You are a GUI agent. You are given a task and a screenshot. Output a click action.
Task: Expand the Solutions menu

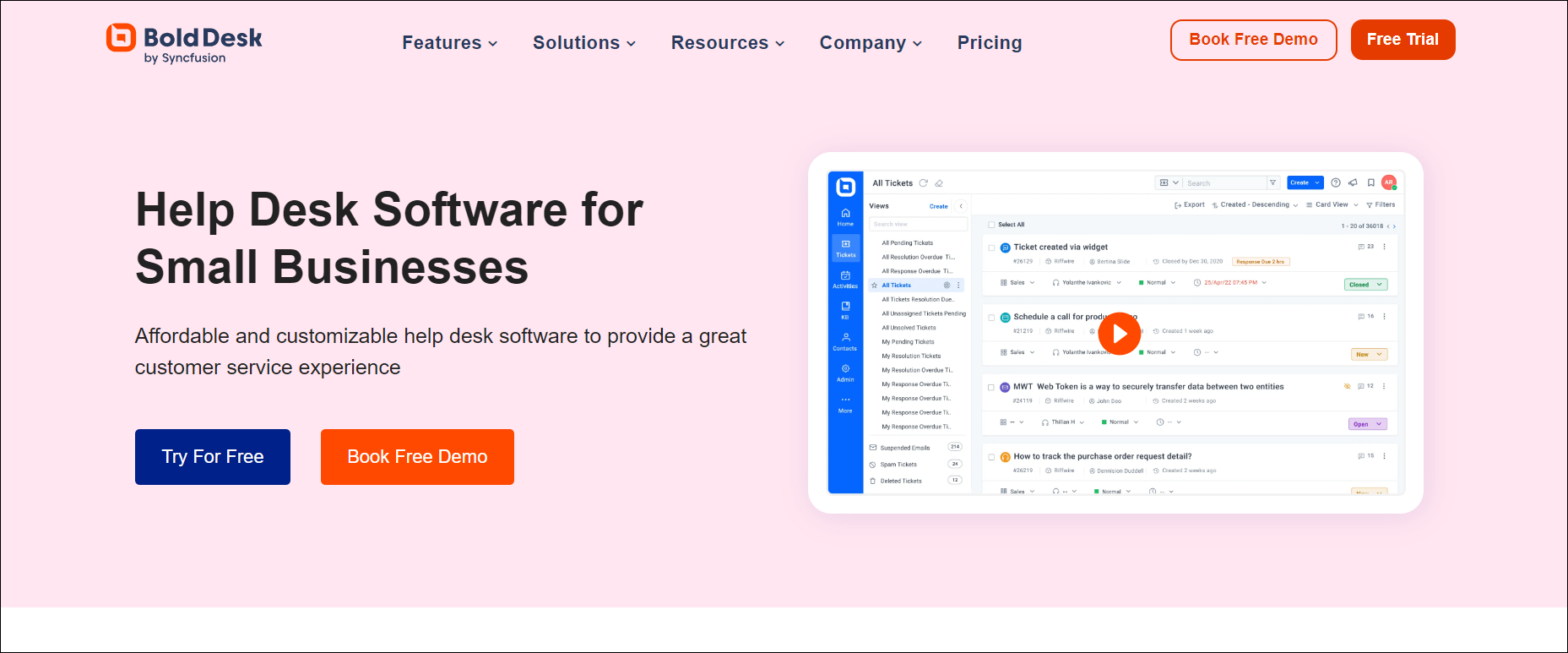point(584,42)
